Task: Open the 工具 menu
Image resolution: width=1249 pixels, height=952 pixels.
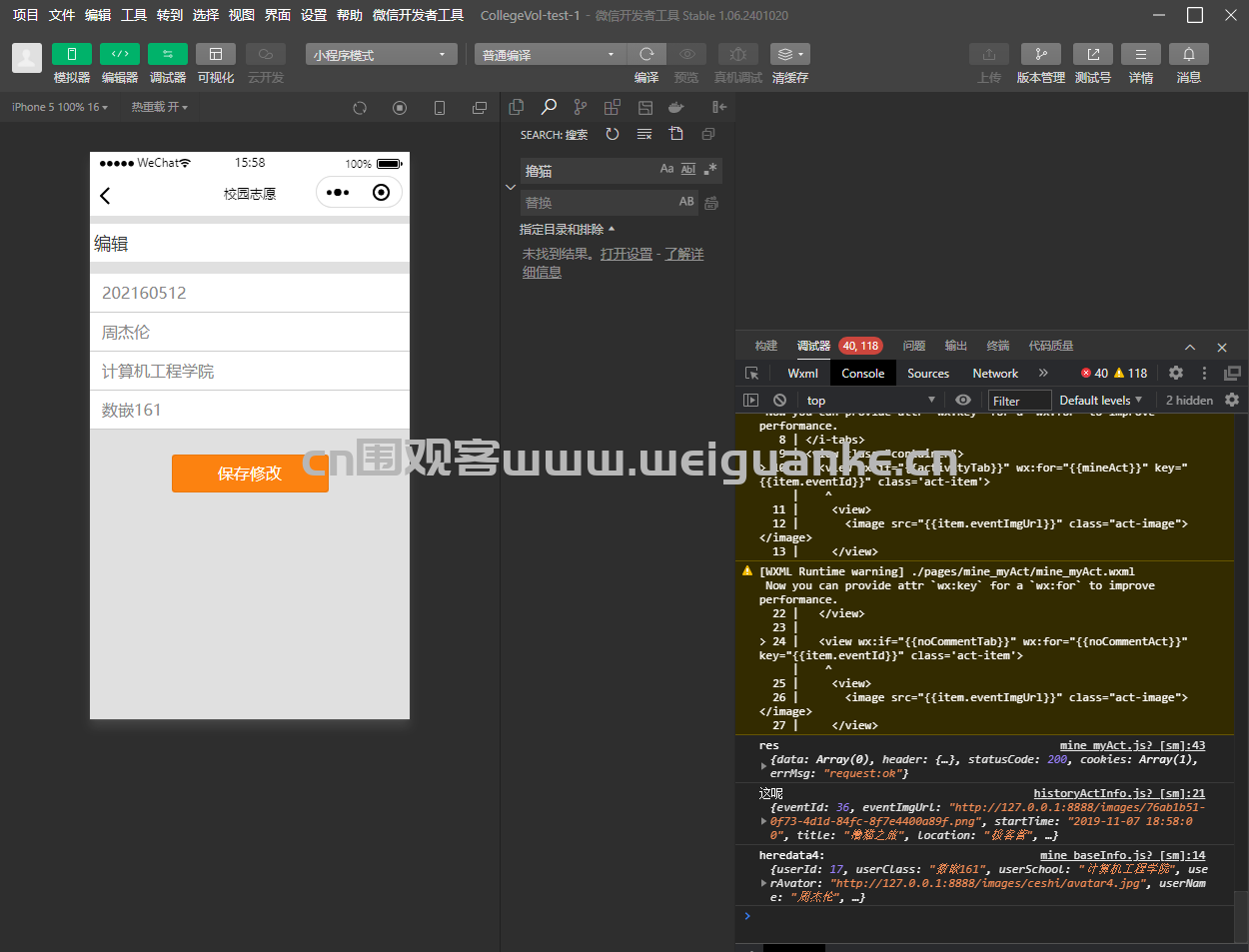Action: click(134, 15)
